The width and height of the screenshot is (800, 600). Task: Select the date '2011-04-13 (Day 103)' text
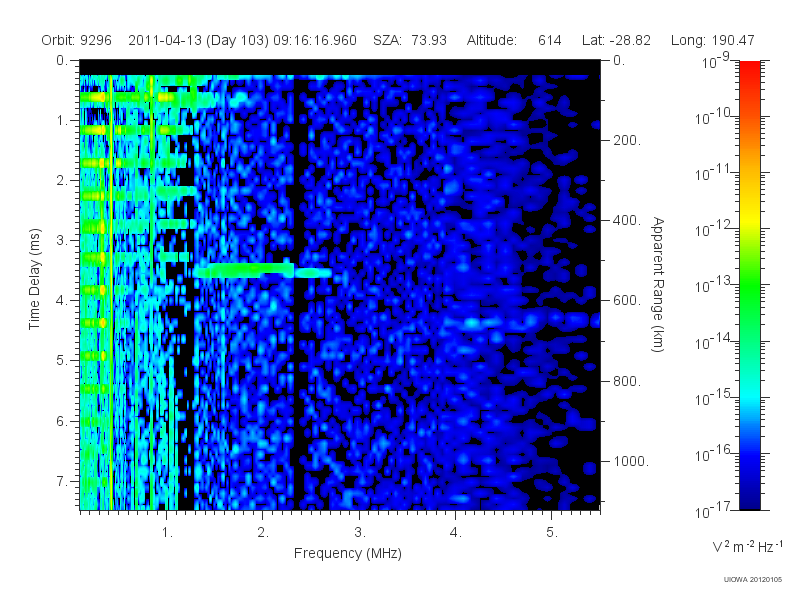point(198,40)
